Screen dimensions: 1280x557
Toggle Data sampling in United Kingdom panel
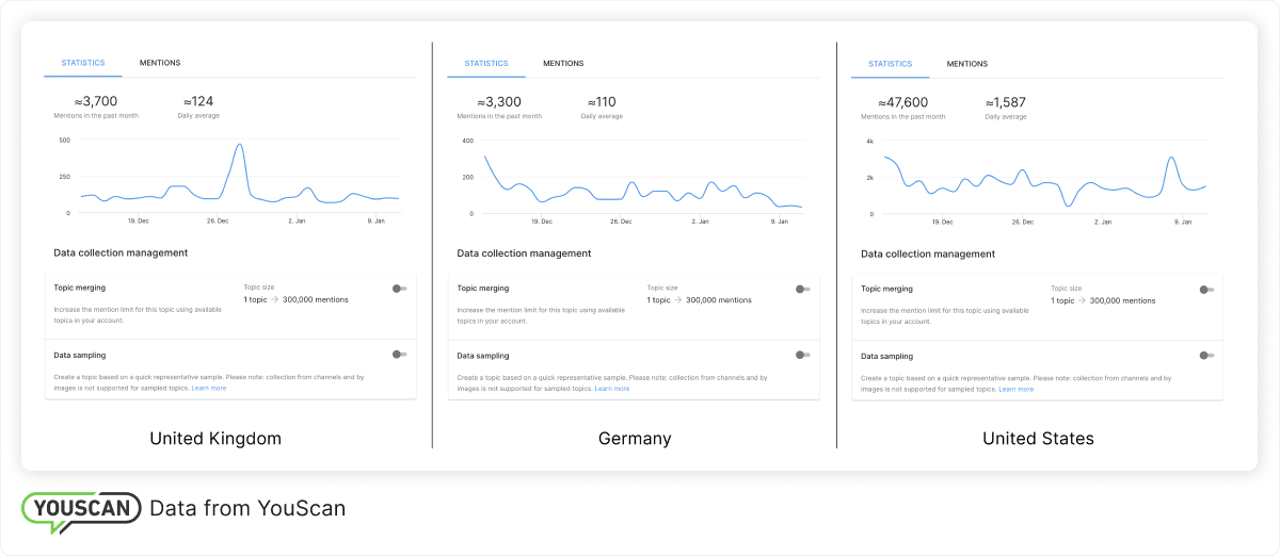pos(400,354)
